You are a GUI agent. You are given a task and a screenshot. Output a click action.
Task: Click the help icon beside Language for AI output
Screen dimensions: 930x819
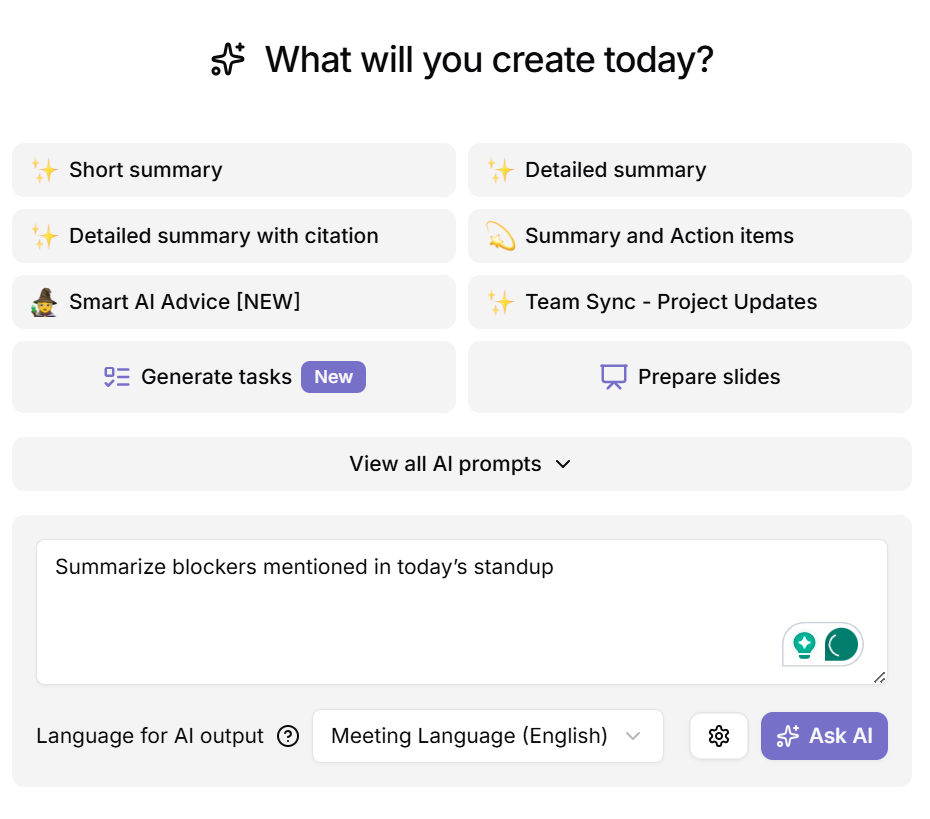click(288, 737)
